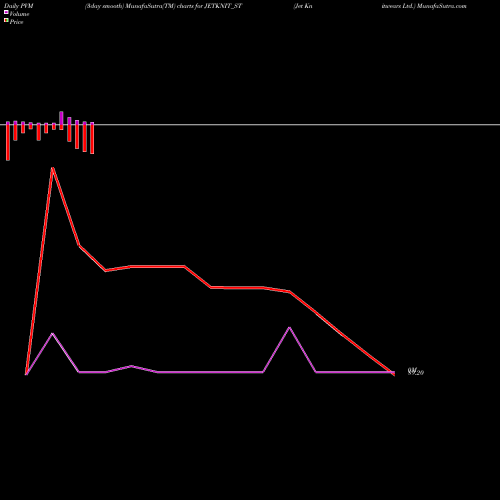
Task: Click the tallest magenta volume bar
Action: [61, 118]
